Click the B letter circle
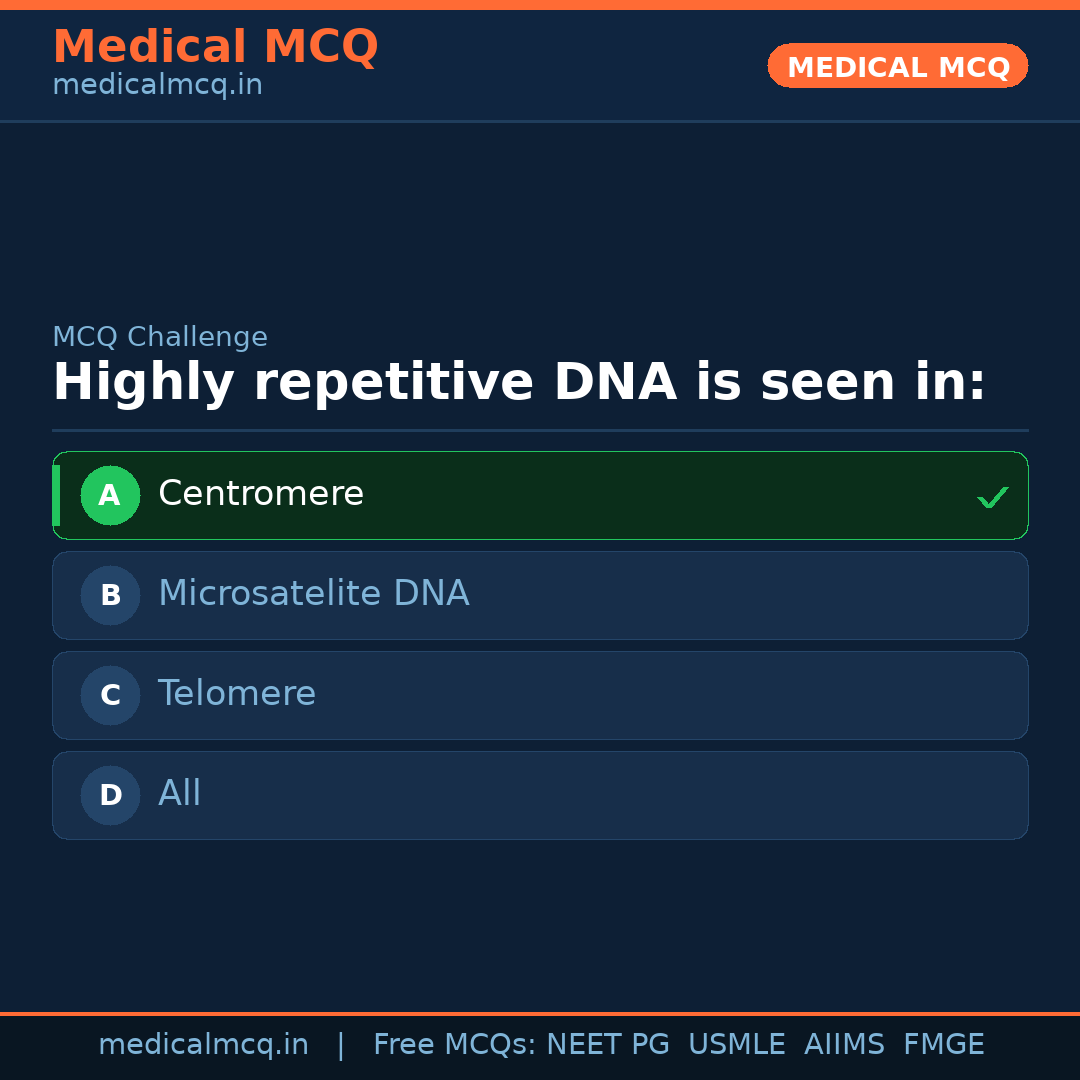 [x=110, y=595]
